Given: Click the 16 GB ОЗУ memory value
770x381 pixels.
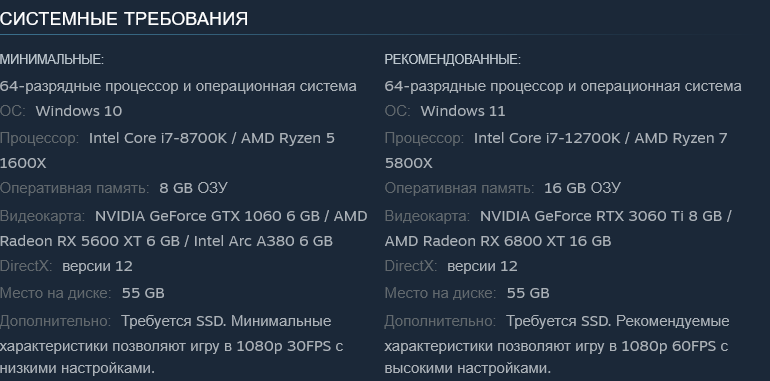Looking at the screenshot, I should click(582, 188).
